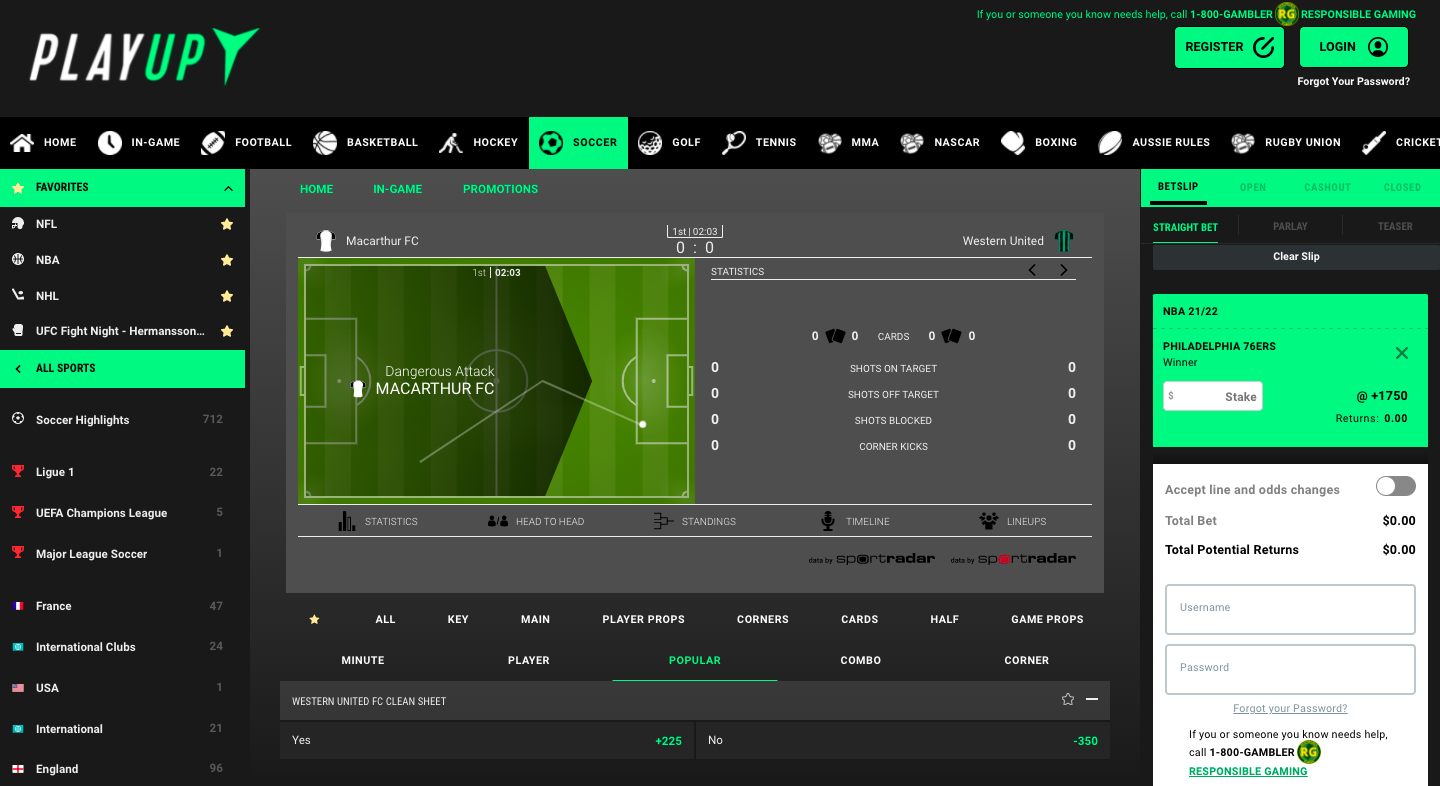Enable Accept line and odds changes toggle
This screenshot has width=1440, height=786.
point(1395,487)
